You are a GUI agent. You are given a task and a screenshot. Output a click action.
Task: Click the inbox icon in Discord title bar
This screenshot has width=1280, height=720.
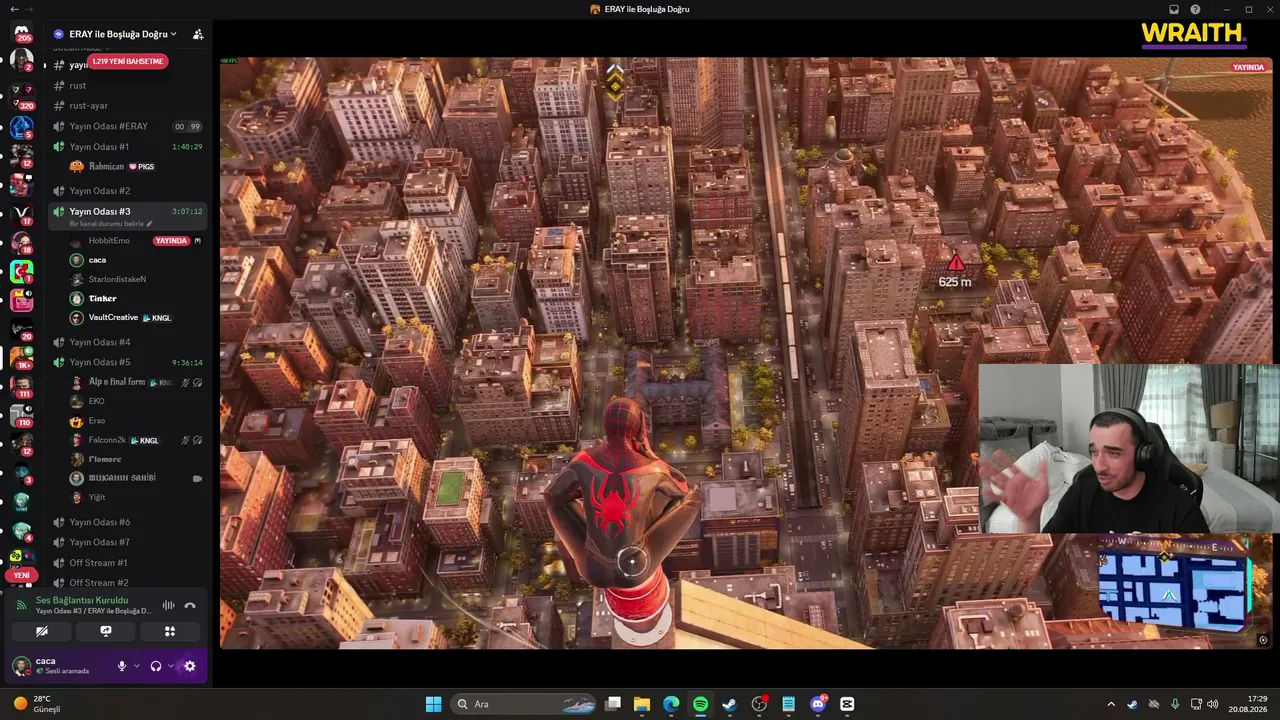pos(1174,9)
